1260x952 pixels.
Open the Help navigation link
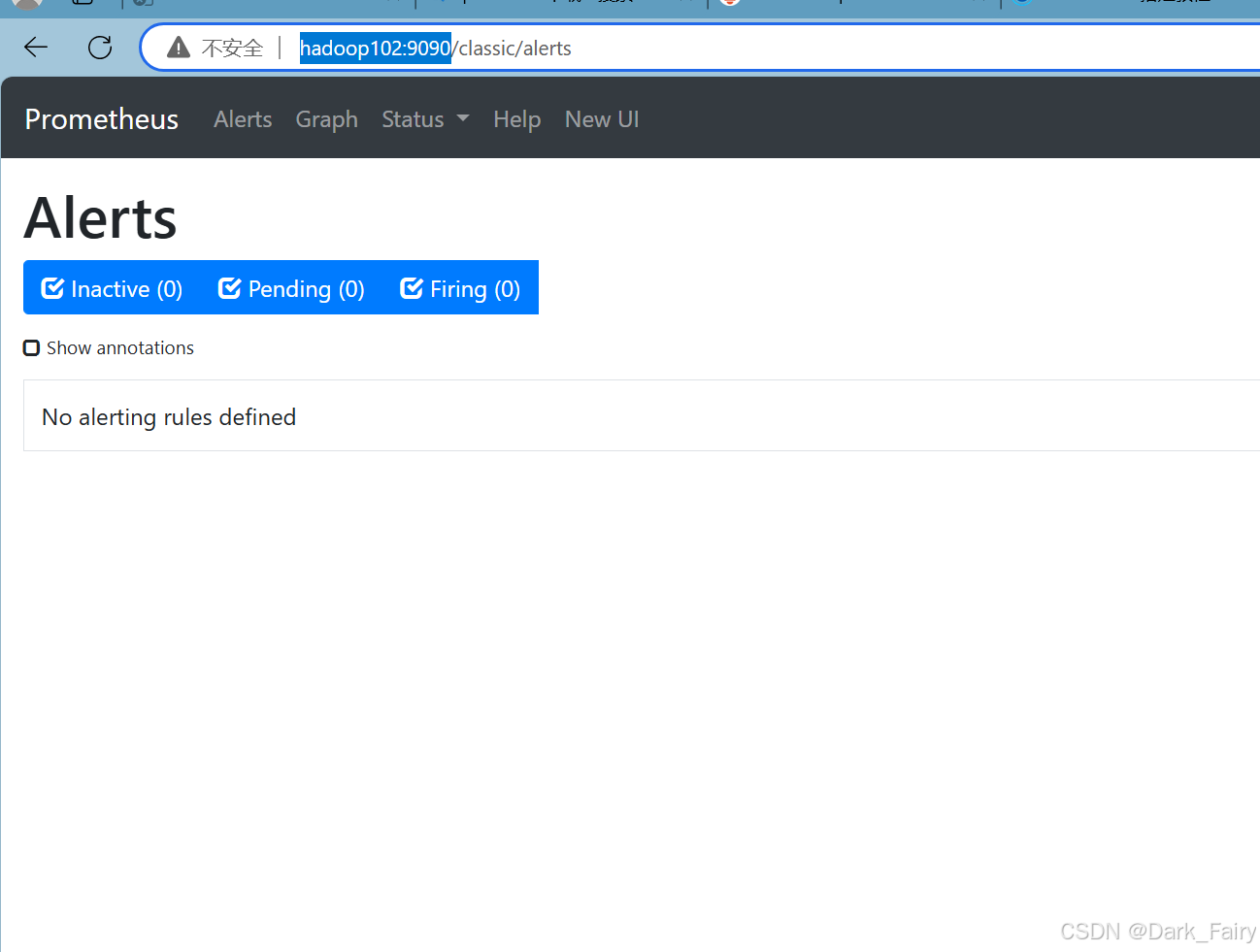coord(517,119)
